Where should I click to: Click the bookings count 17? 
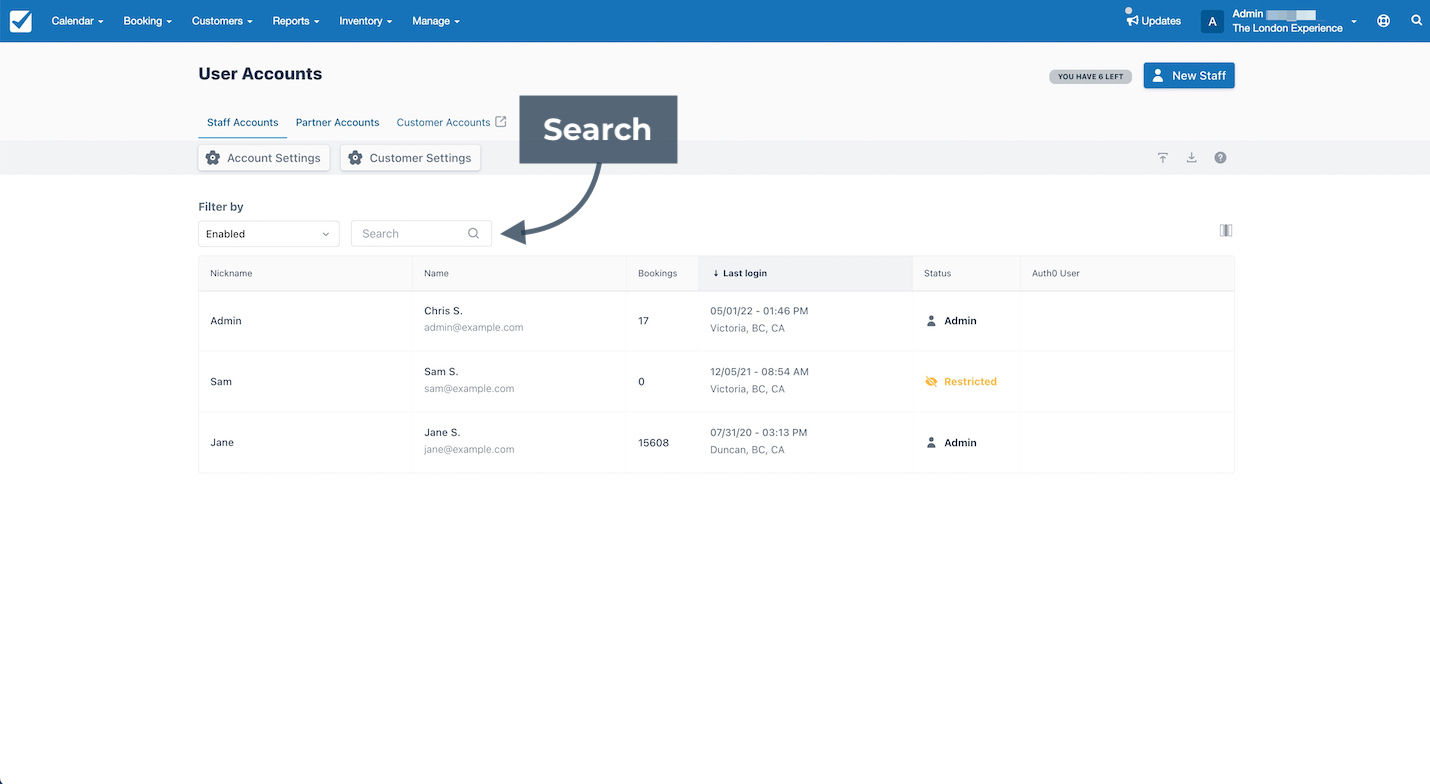[643, 321]
